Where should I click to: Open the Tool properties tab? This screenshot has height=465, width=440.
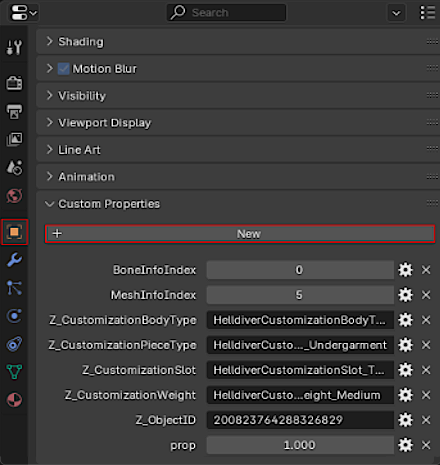point(14,47)
